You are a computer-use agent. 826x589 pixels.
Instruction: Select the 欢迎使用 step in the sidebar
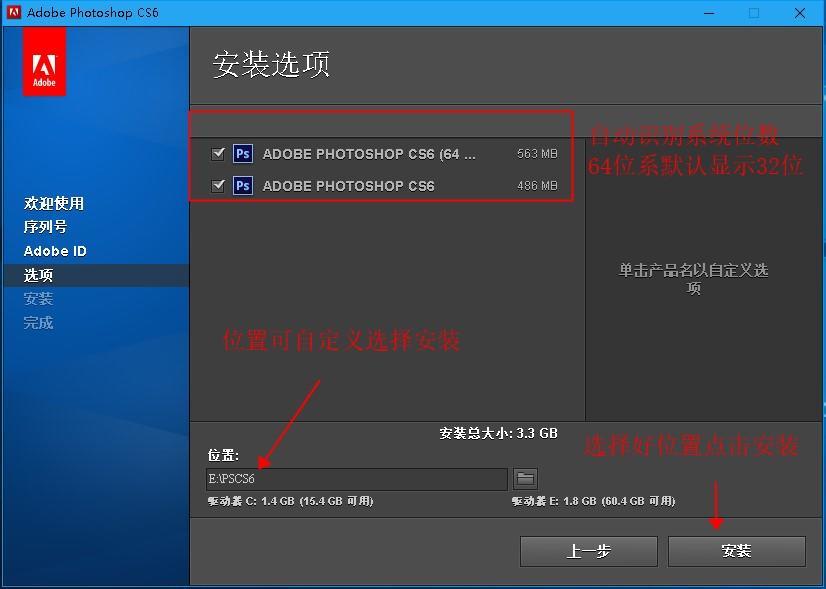[54, 203]
